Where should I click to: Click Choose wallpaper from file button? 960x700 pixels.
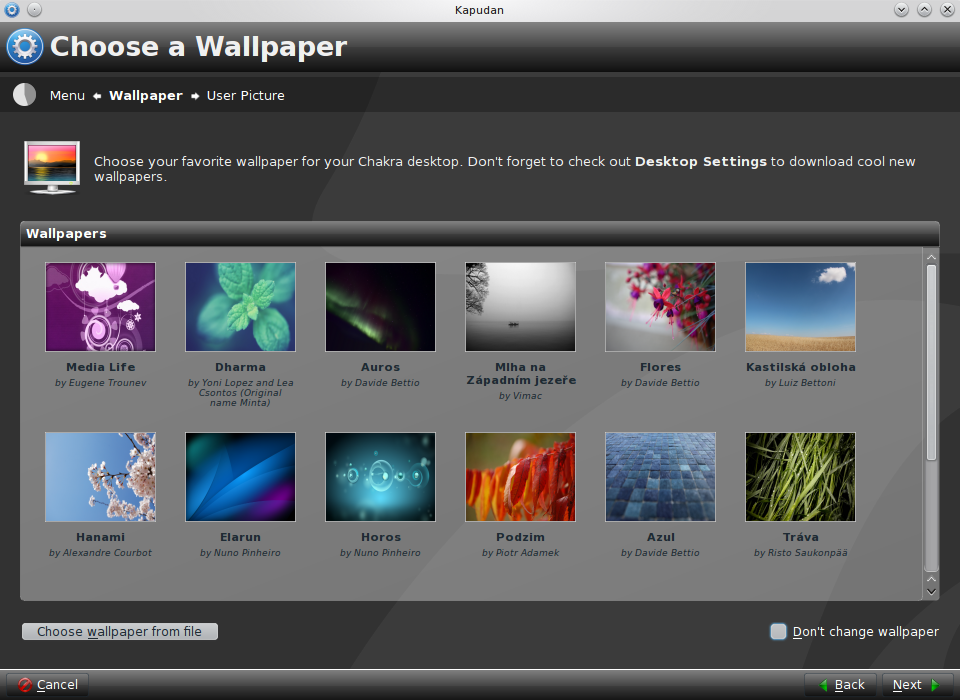(x=120, y=631)
